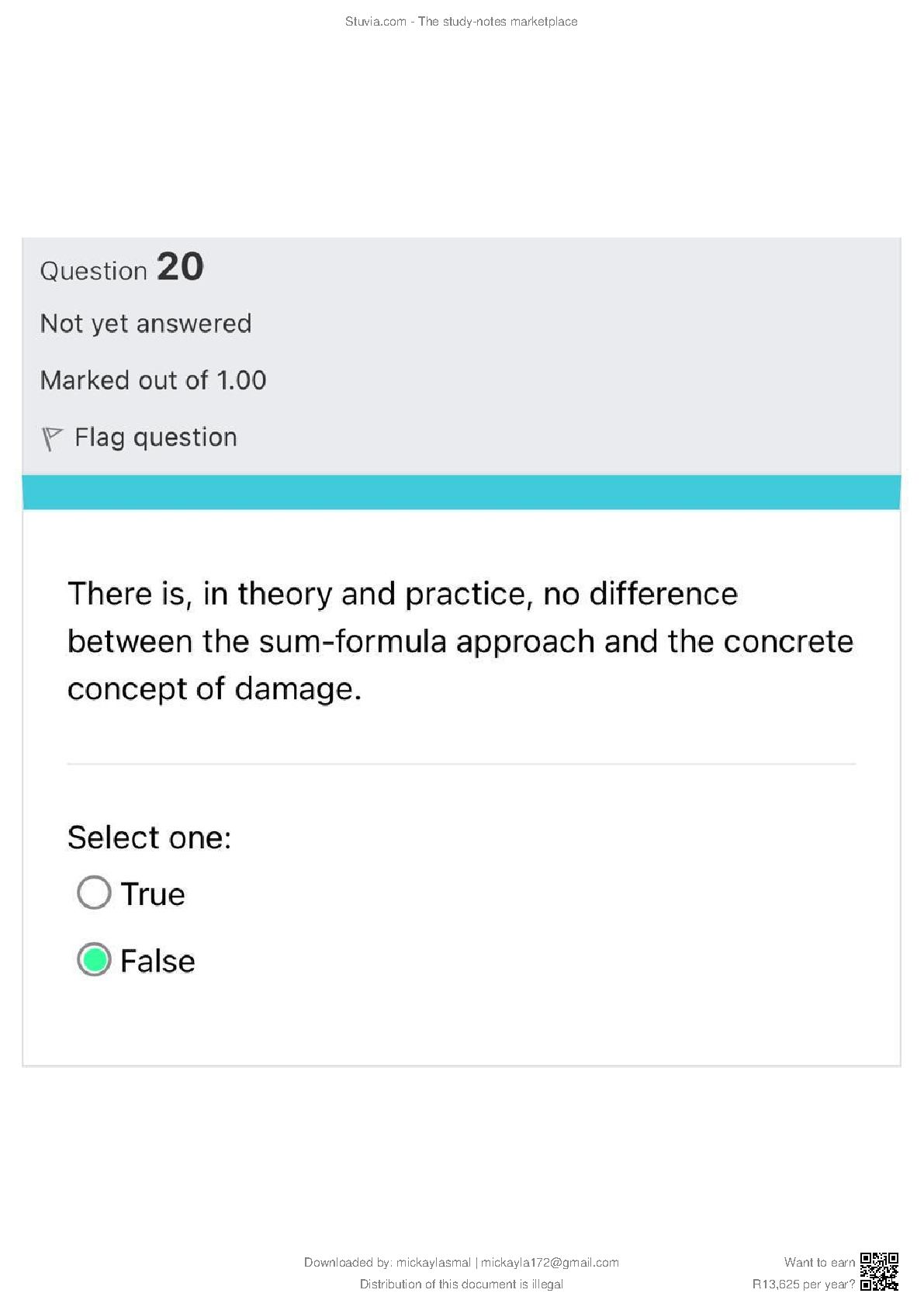
Task: Click the horizontal divider under the question
Action: point(461,764)
